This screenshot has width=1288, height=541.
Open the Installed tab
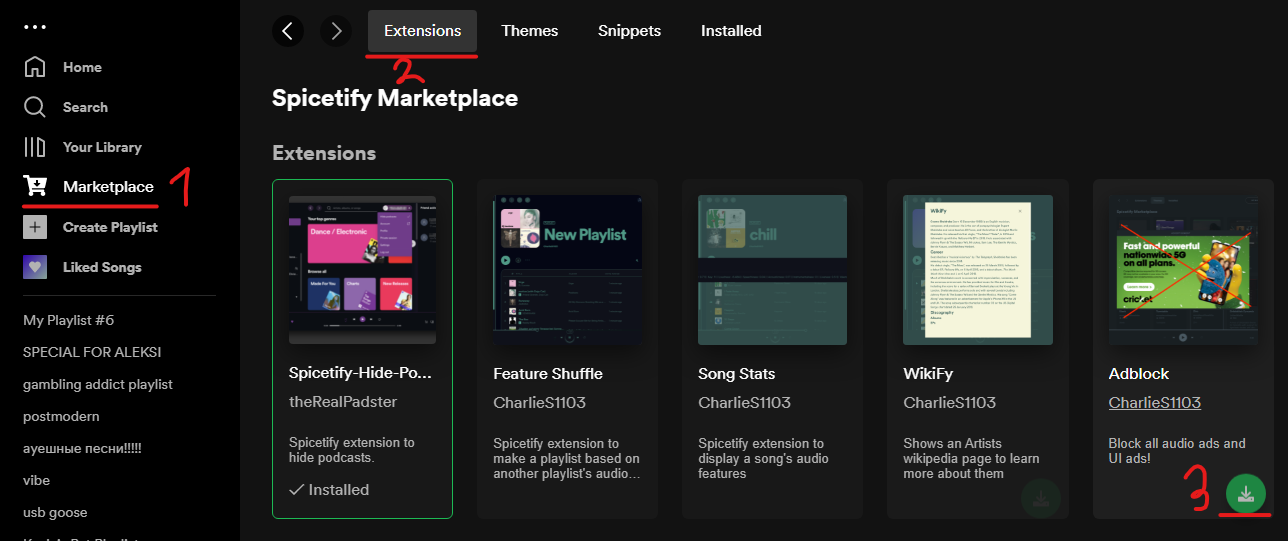click(x=731, y=31)
